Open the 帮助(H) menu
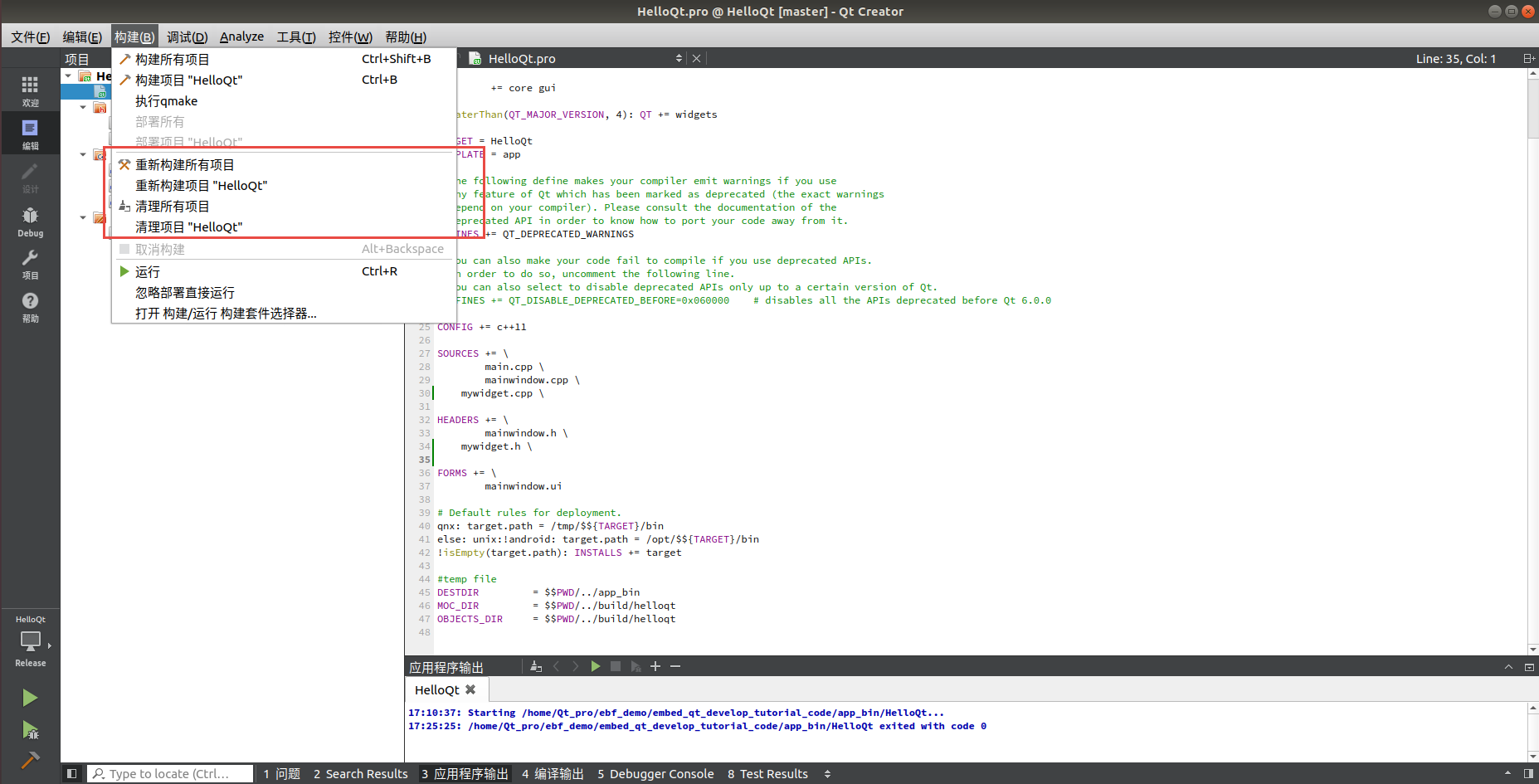The image size is (1539, 784). pos(405,37)
